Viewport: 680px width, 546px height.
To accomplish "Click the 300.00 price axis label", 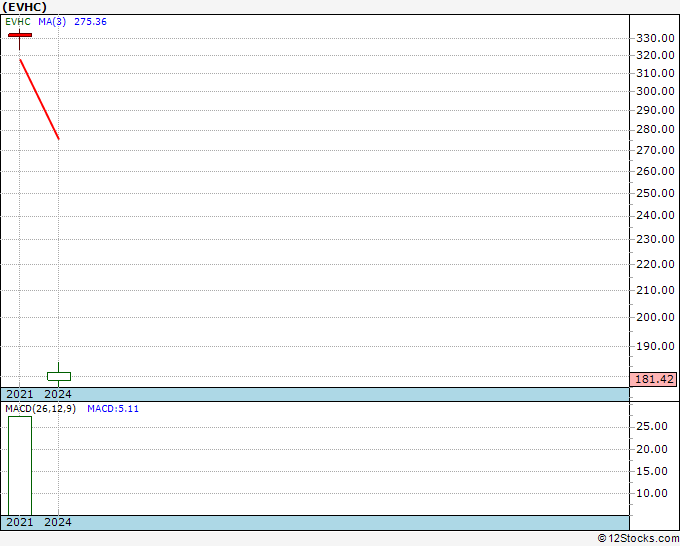I will tap(655, 91).
